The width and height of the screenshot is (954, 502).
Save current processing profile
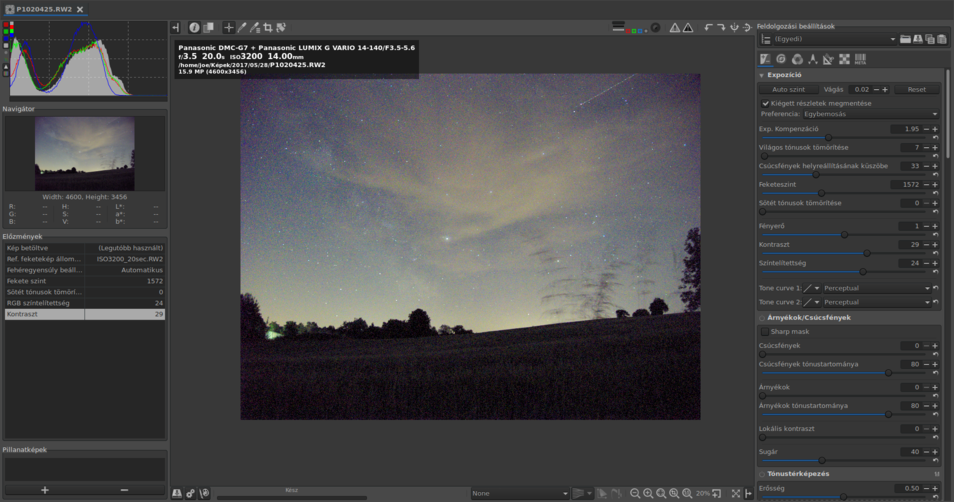click(918, 39)
